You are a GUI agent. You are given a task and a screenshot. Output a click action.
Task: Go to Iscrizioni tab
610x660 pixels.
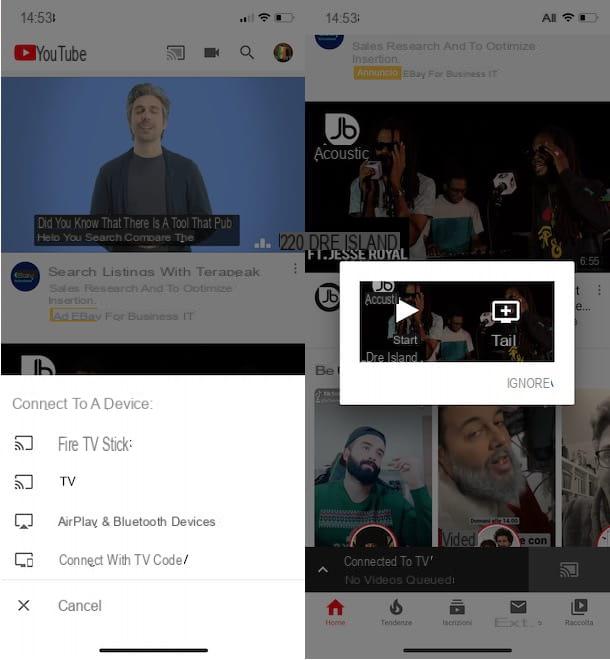click(457, 612)
